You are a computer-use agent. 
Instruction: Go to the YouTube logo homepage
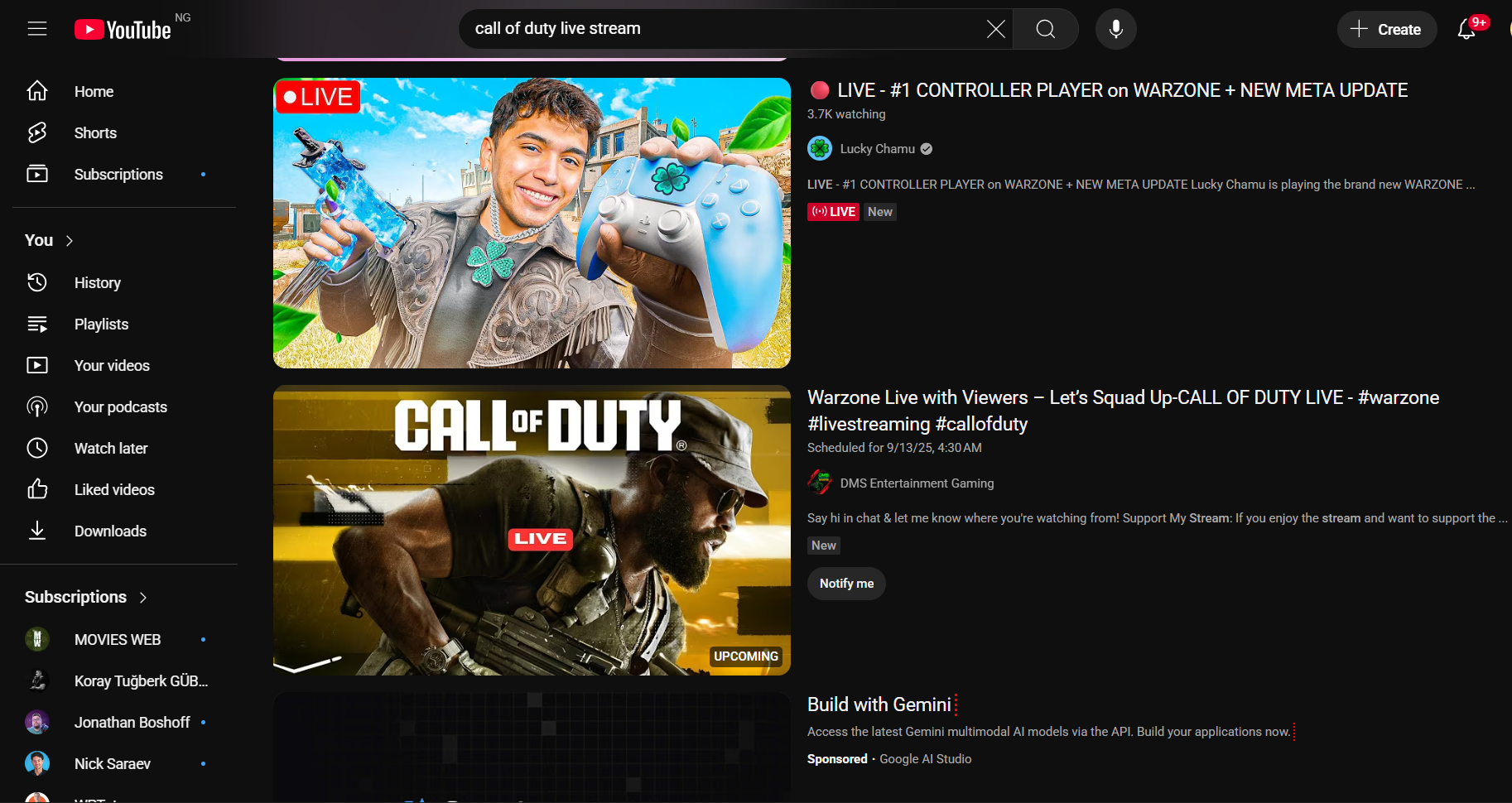[123, 30]
